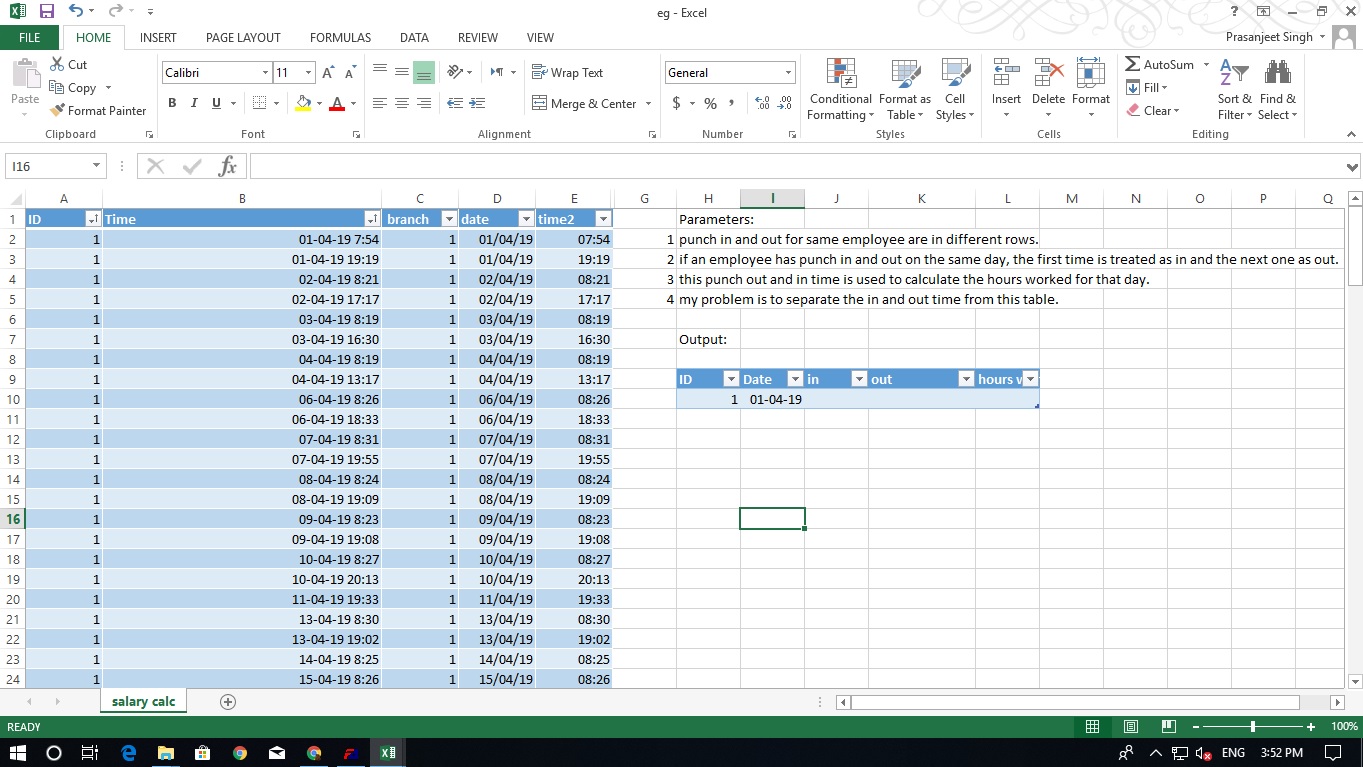
Task: Apply the Percent Style number format
Action: coord(709,102)
